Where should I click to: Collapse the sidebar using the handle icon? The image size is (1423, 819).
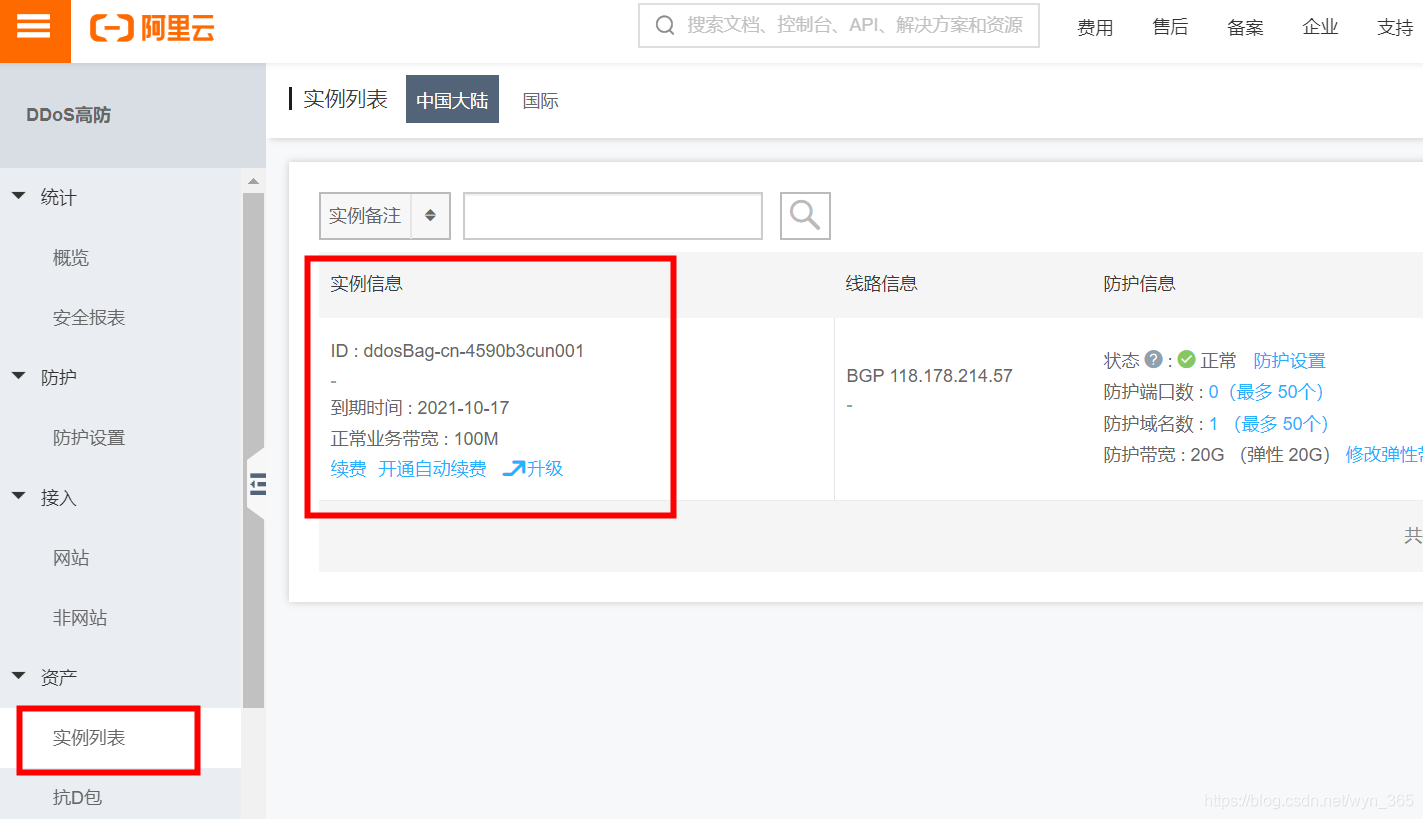click(x=257, y=484)
